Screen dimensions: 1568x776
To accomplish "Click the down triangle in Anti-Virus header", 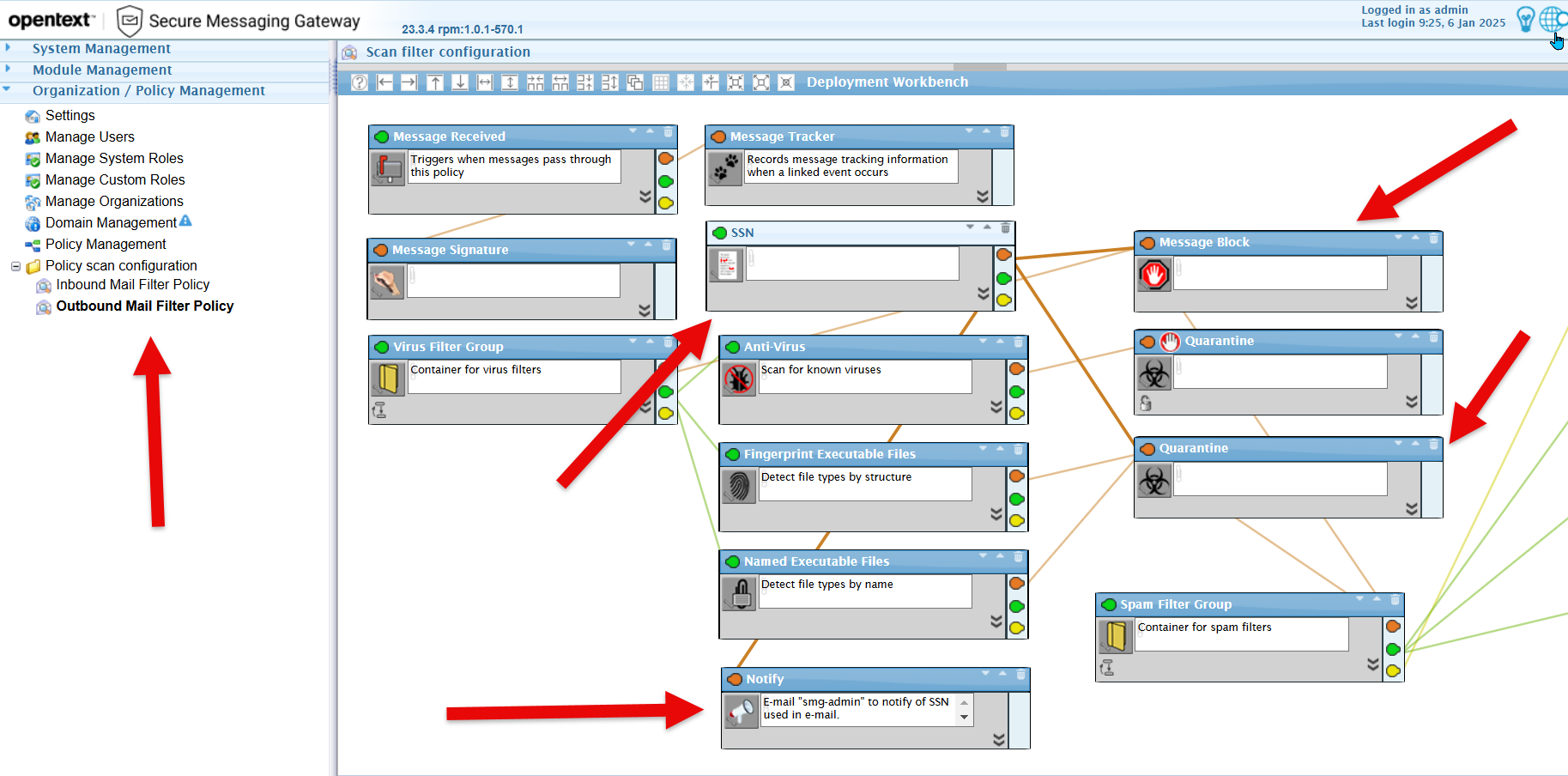I will 984,341.
